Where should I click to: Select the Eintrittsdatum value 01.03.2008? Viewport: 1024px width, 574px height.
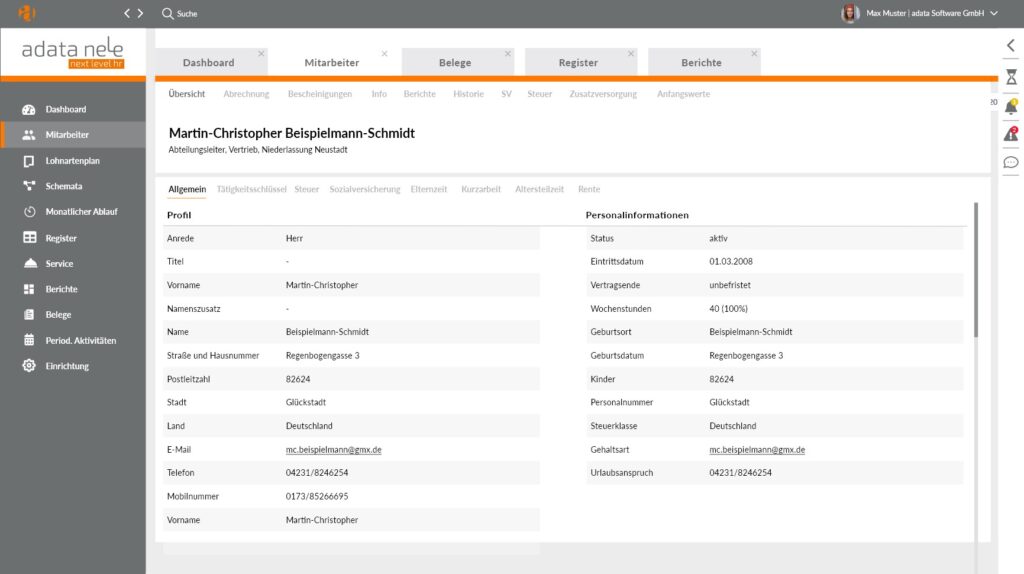click(731, 261)
